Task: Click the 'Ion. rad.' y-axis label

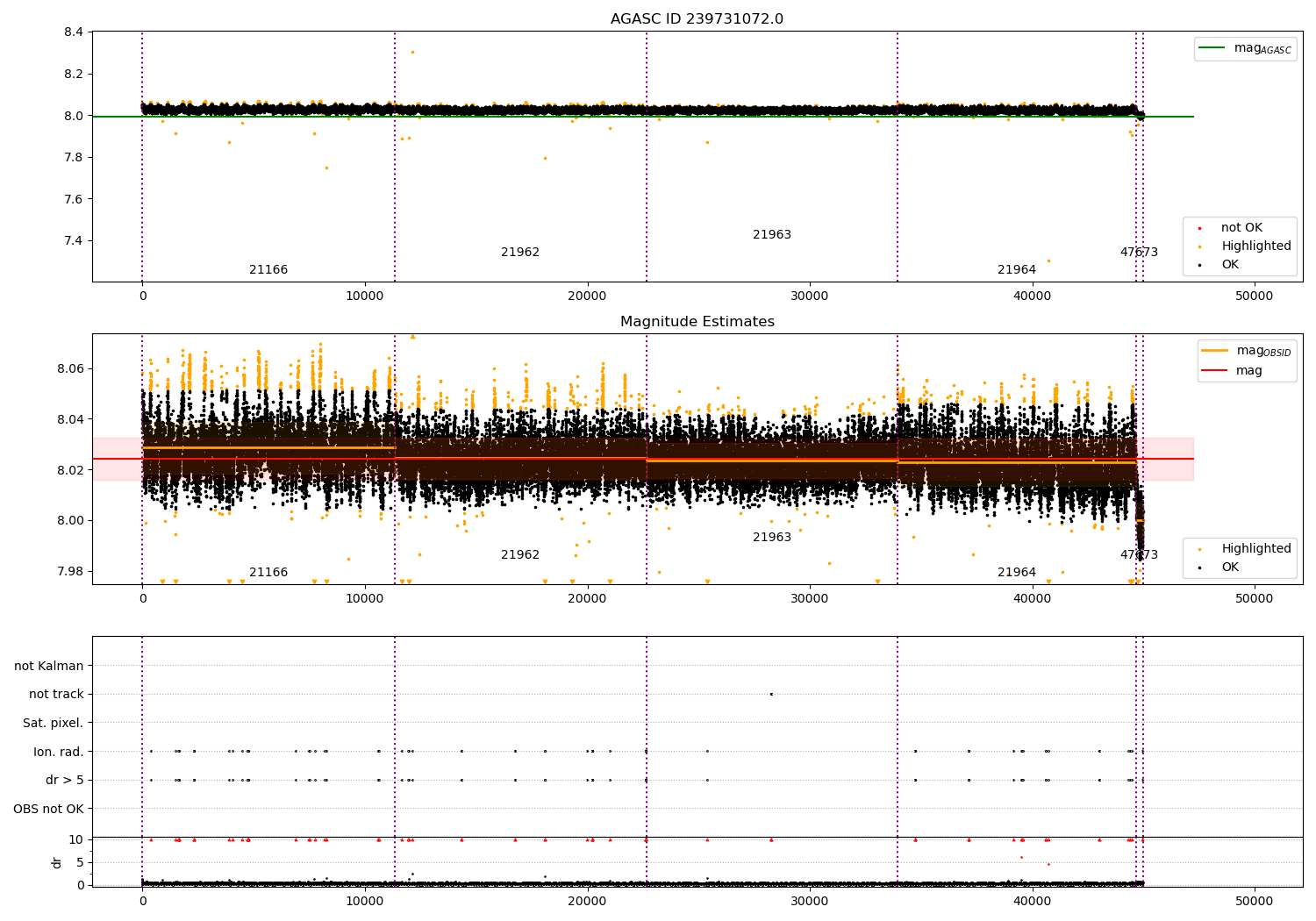Action: click(x=59, y=752)
